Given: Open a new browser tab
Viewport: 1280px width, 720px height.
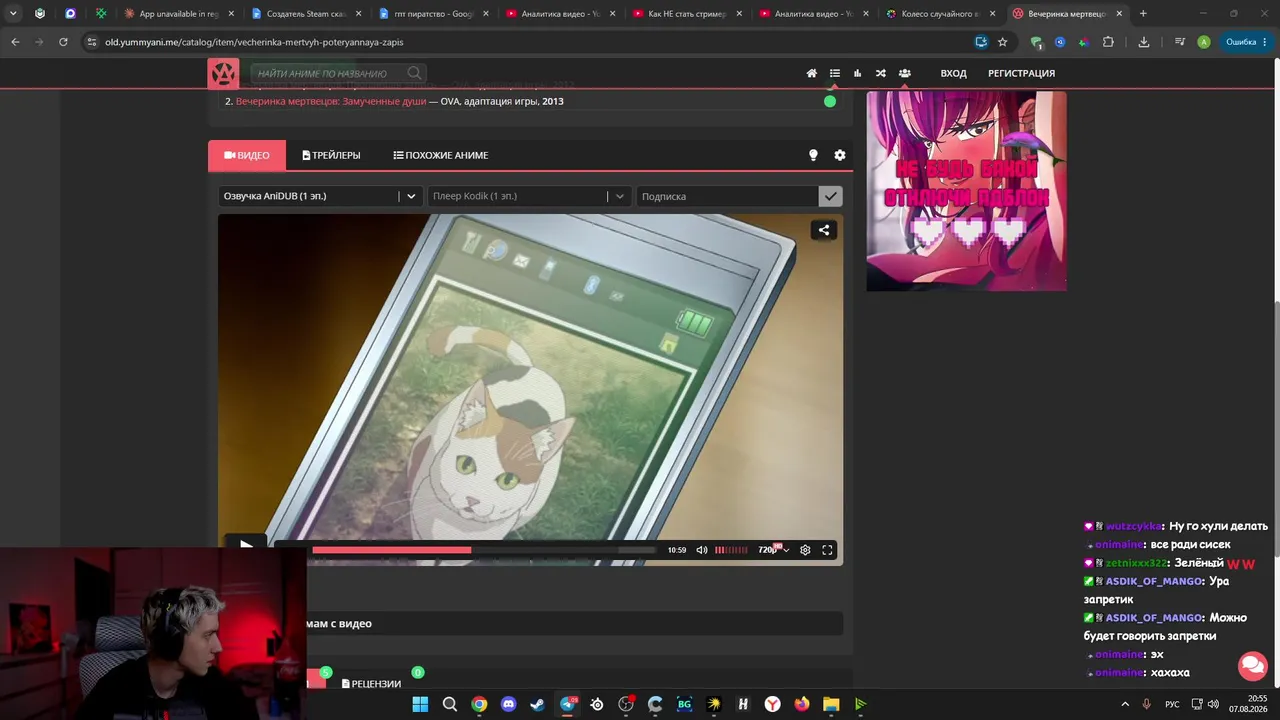Looking at the screenshot, I should [1143, 14].
